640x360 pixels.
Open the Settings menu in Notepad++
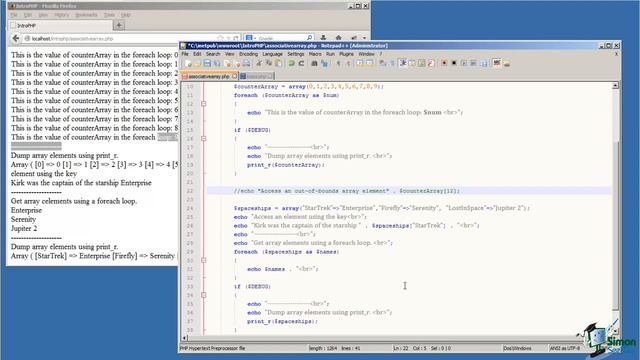(296, 54)
